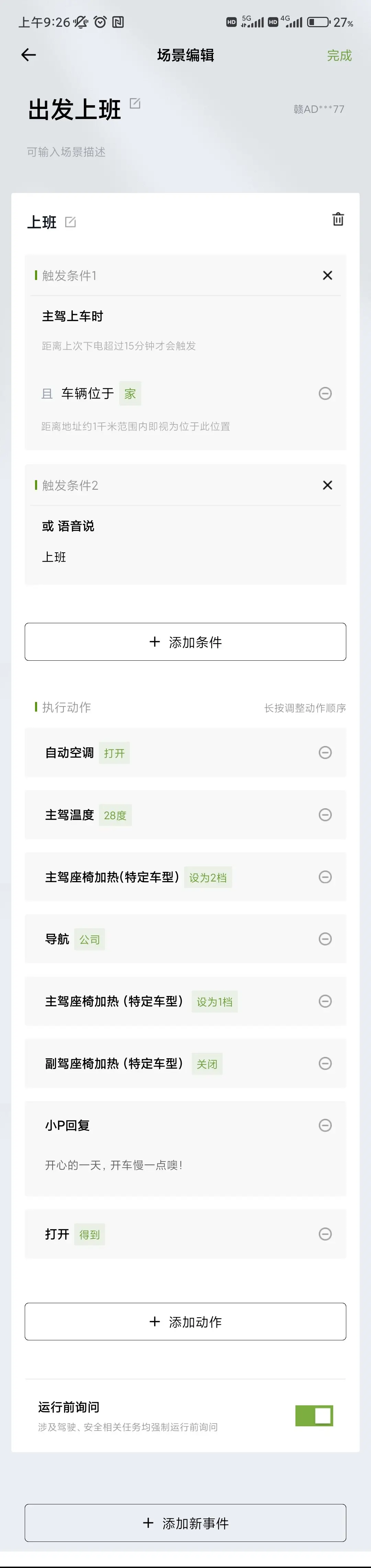The image size is (371, 1568).
Task: Remove the 导航 公司 action
Action: pos(325,939)
